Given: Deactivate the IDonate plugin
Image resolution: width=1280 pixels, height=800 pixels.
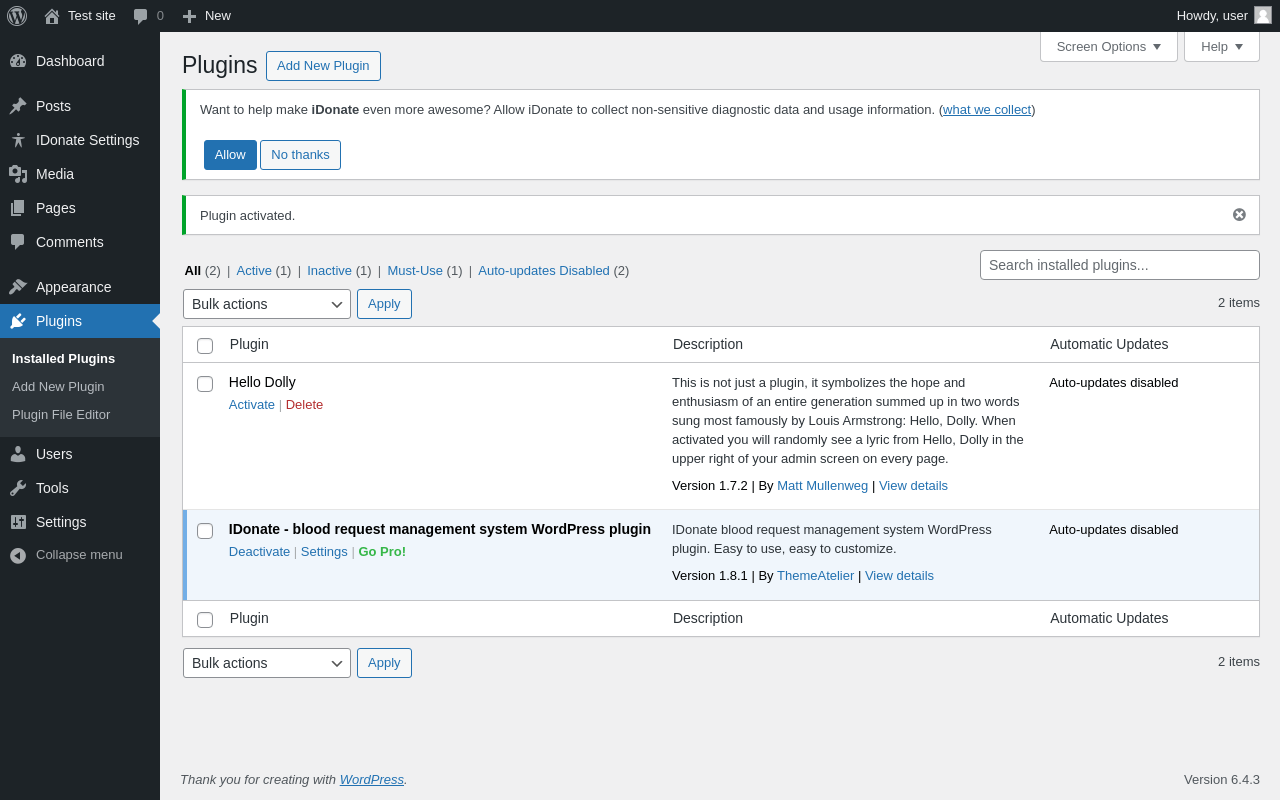Looking at the screenshot, I should 259,552.
